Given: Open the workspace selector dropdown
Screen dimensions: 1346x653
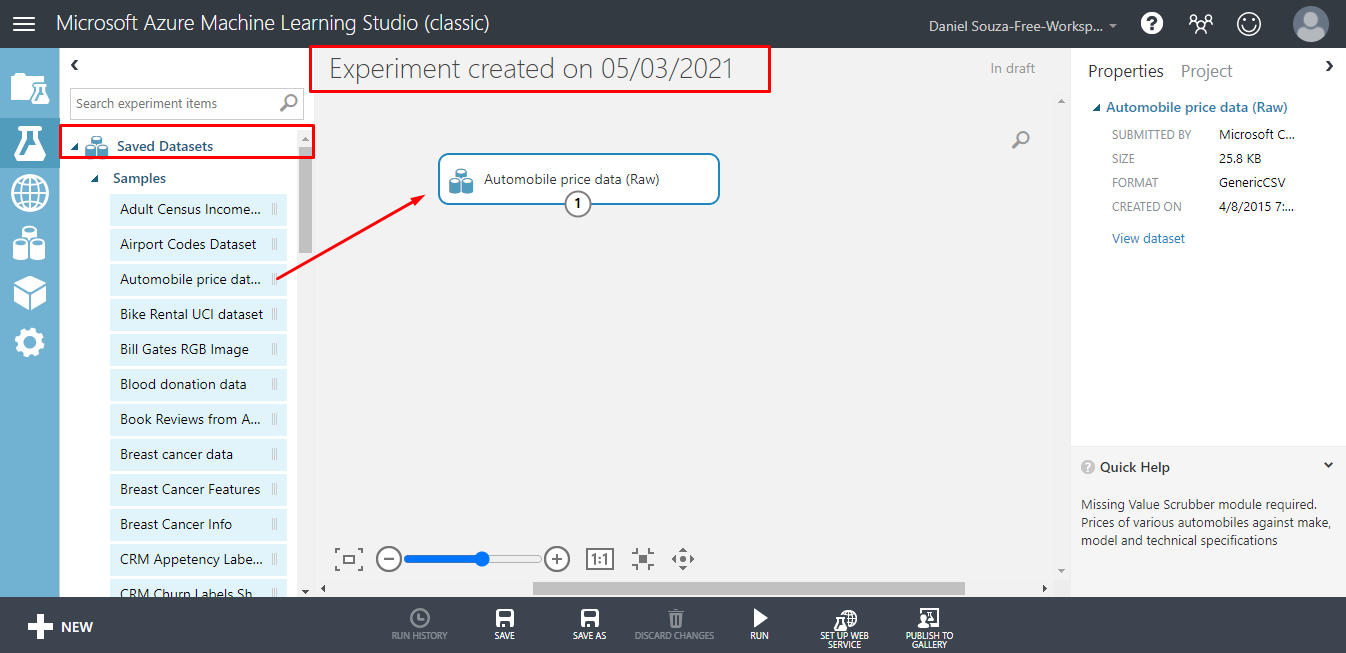Looking at the screenshot, I should click(1023, 24).
